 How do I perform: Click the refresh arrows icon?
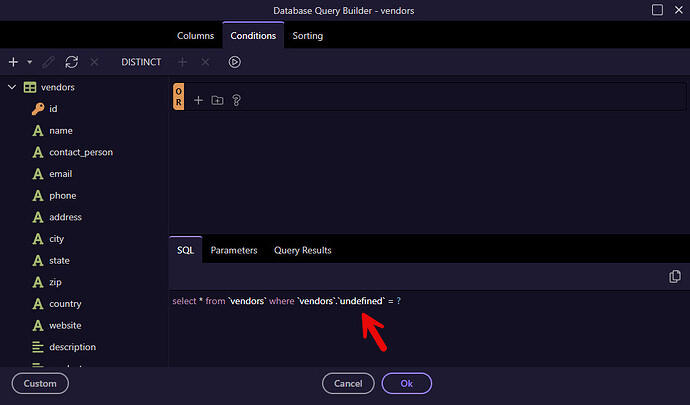pos(72,62)
